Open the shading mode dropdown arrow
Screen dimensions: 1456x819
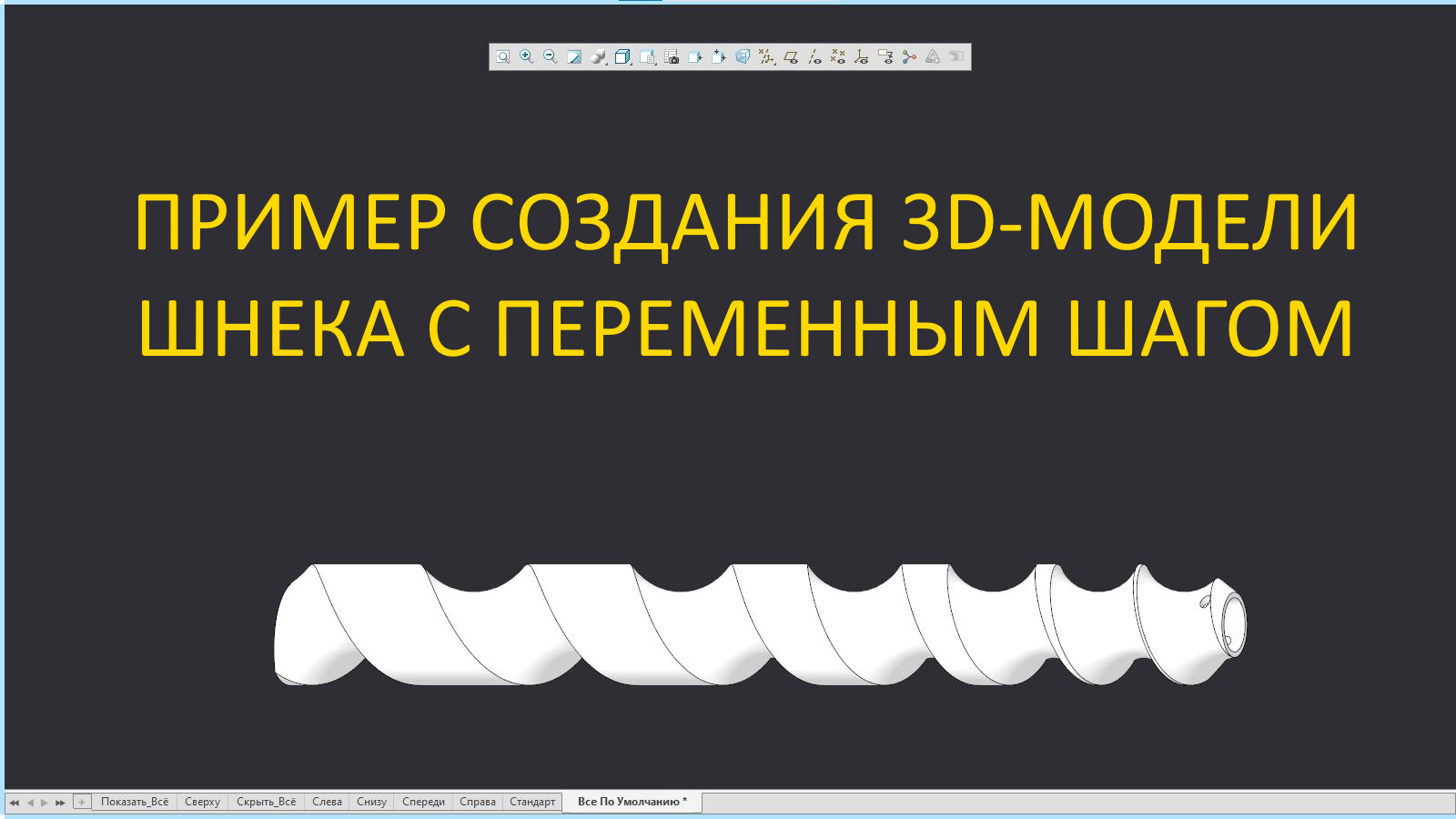tap(580, 65)
